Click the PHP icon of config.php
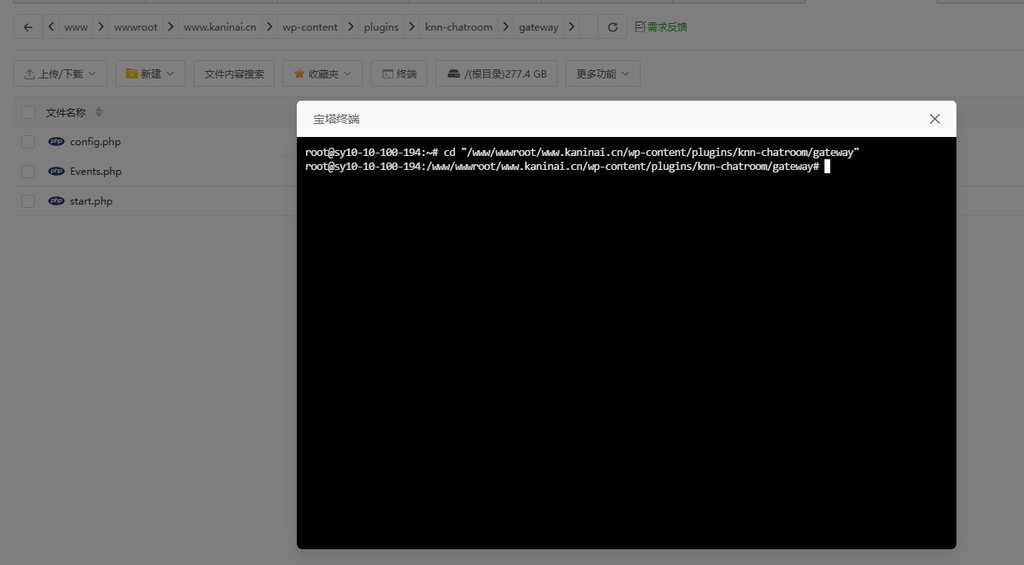The image size is (1024, 565). (56, 141)
